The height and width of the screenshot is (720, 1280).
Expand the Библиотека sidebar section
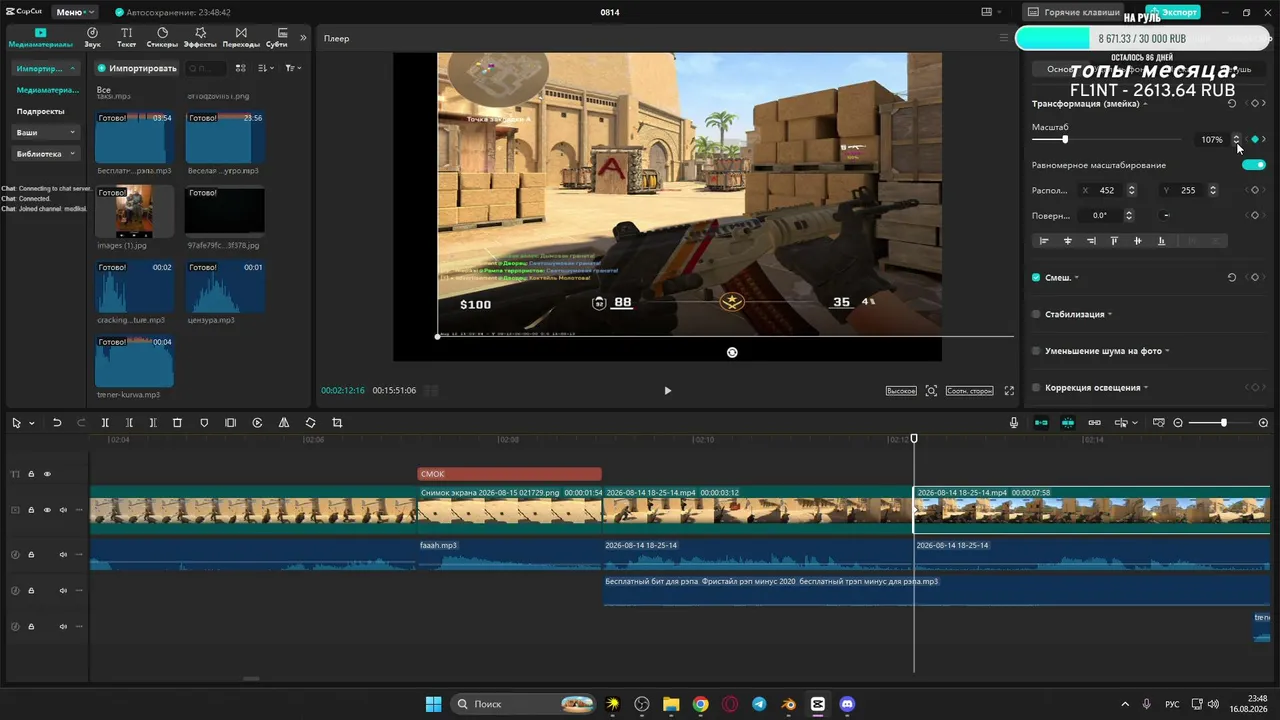[x=46, y=154]
